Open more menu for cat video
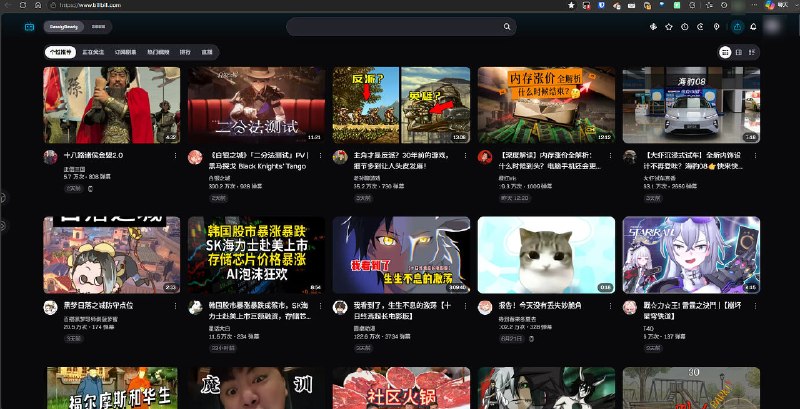The height and width of the screenshot is (409, 800). [610, 306]
